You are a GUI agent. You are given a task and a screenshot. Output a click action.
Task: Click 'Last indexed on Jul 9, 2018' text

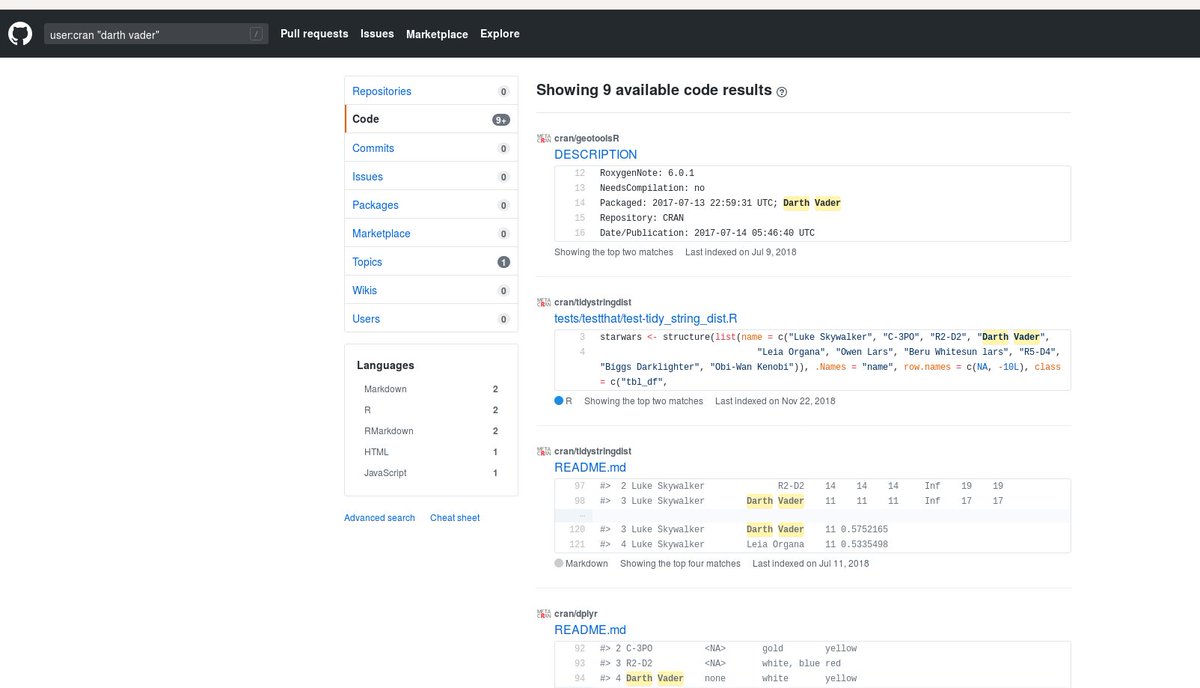point(741,252)
